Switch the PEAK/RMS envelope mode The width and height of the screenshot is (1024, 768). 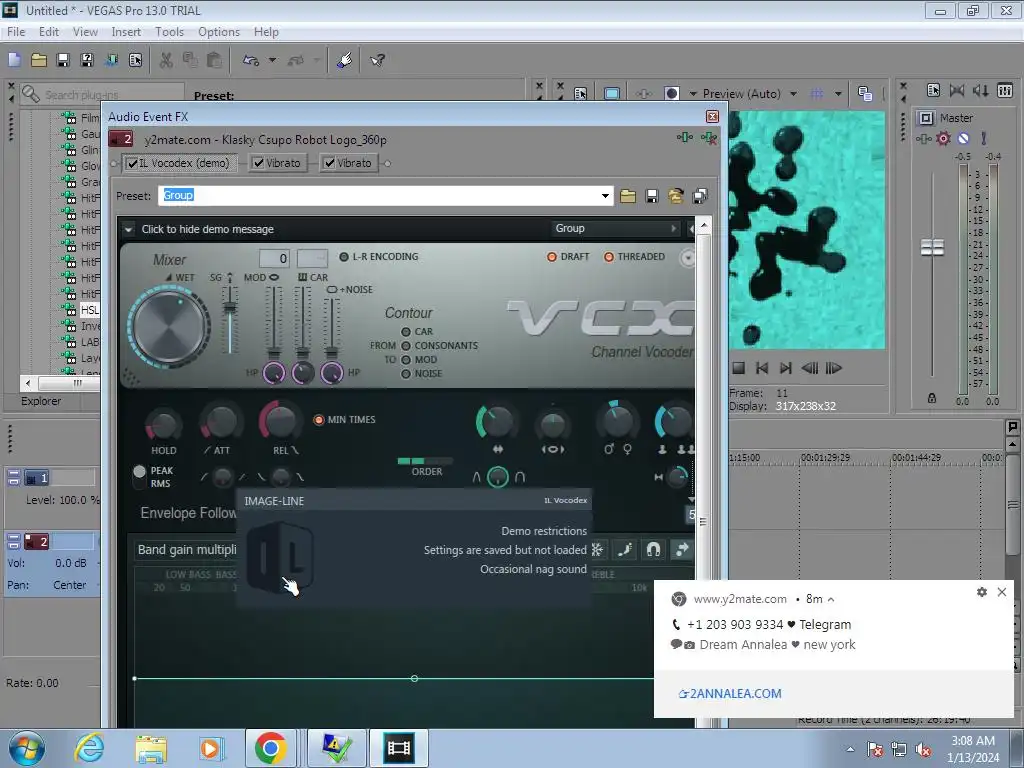(x=139, y=477)
